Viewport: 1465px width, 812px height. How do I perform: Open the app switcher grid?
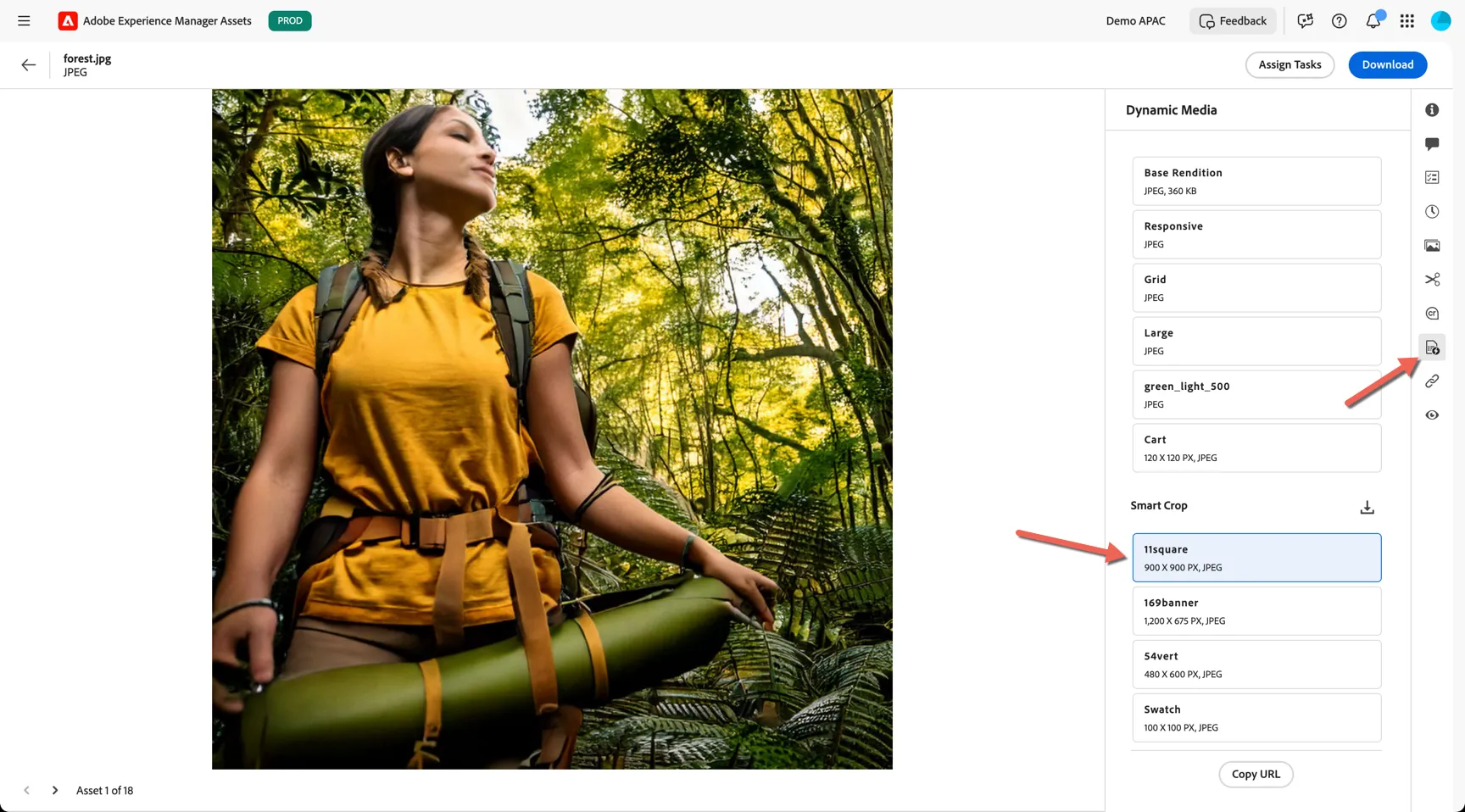coord(1407,21)
